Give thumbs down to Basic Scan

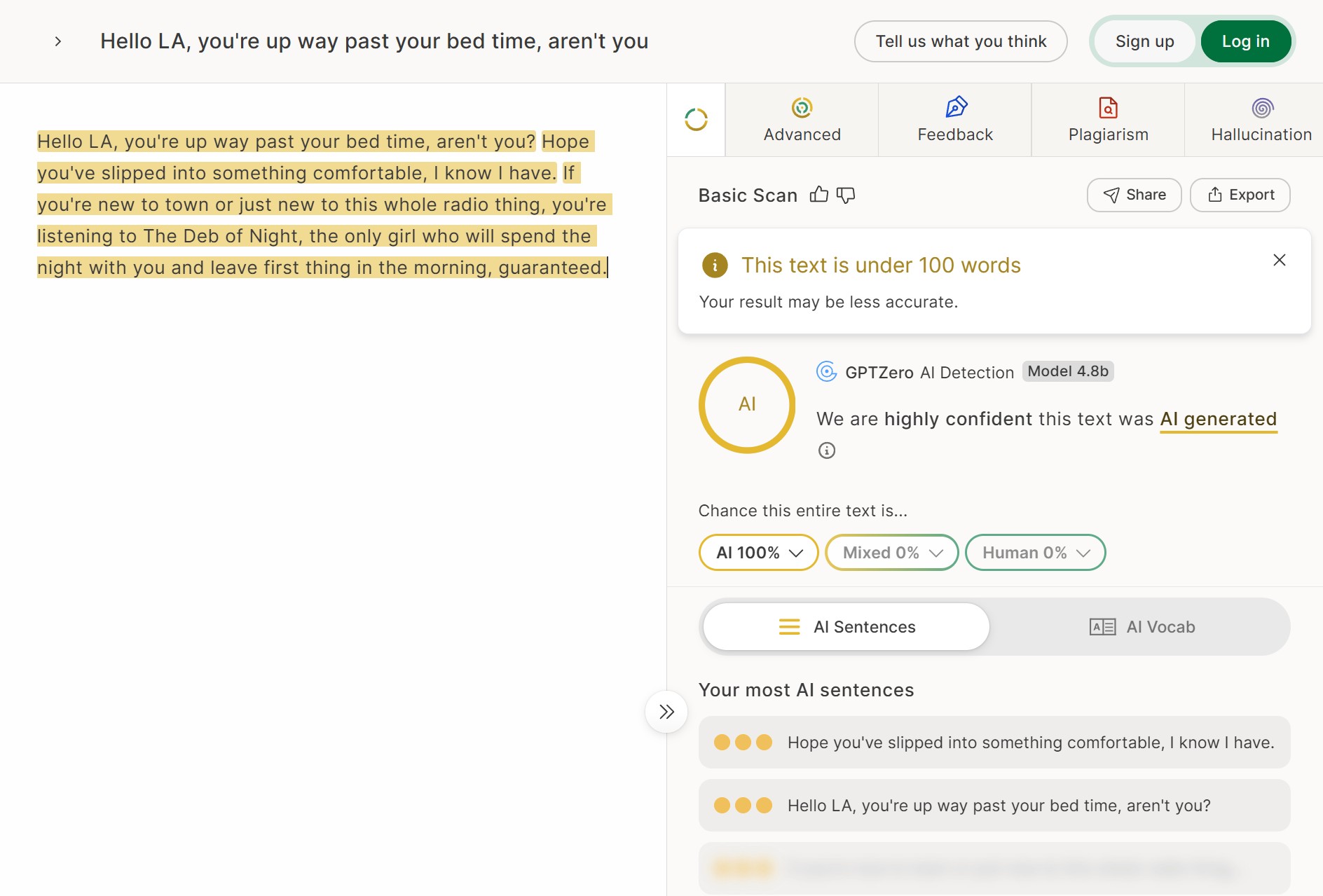click(x=846, y=195)
